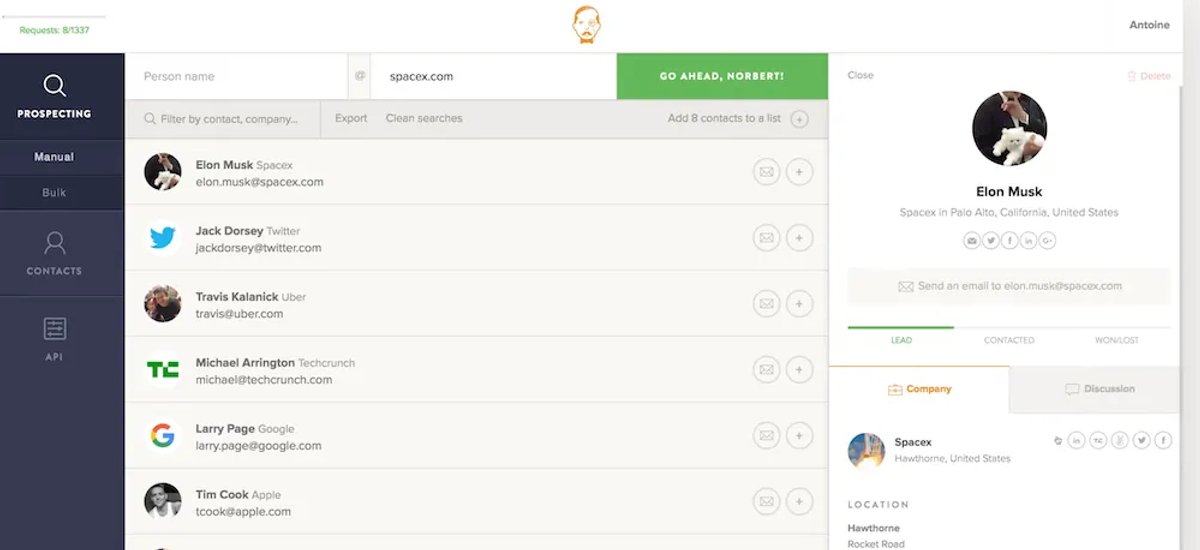Open the Discussion tab

(1100, 389)
